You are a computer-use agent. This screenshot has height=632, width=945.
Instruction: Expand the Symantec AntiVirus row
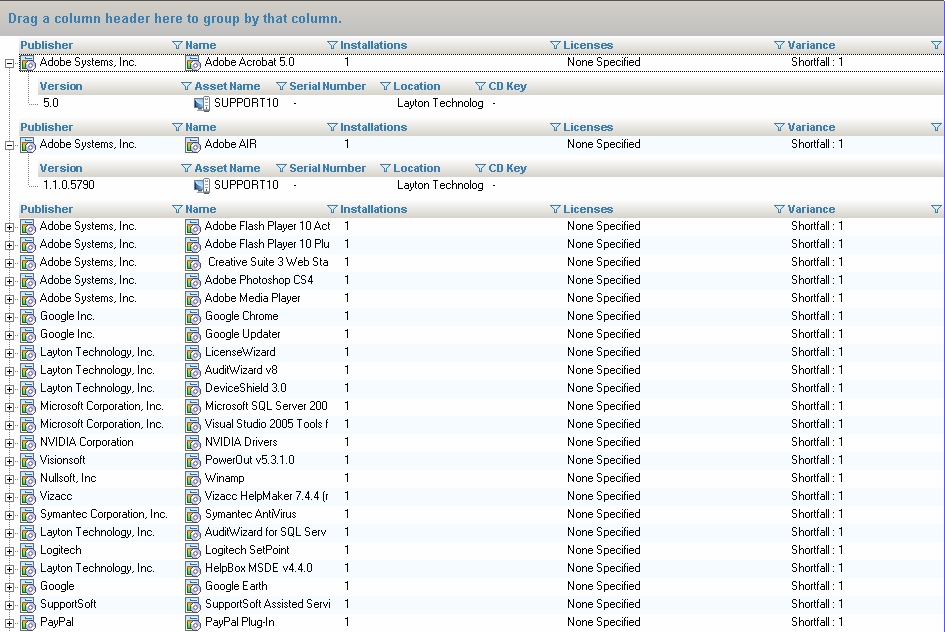9,516
